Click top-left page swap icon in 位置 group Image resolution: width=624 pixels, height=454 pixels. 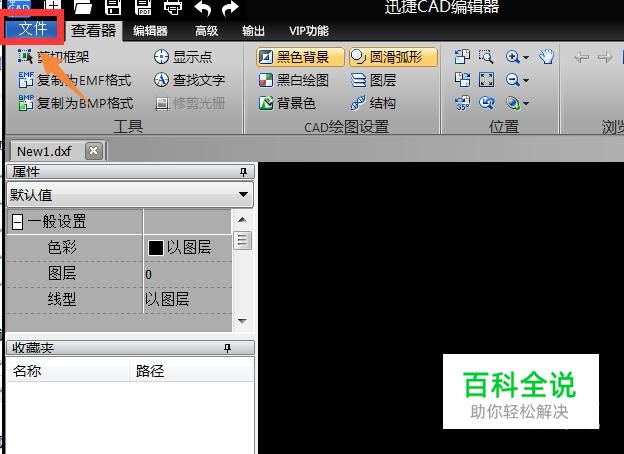coord(462,57)
